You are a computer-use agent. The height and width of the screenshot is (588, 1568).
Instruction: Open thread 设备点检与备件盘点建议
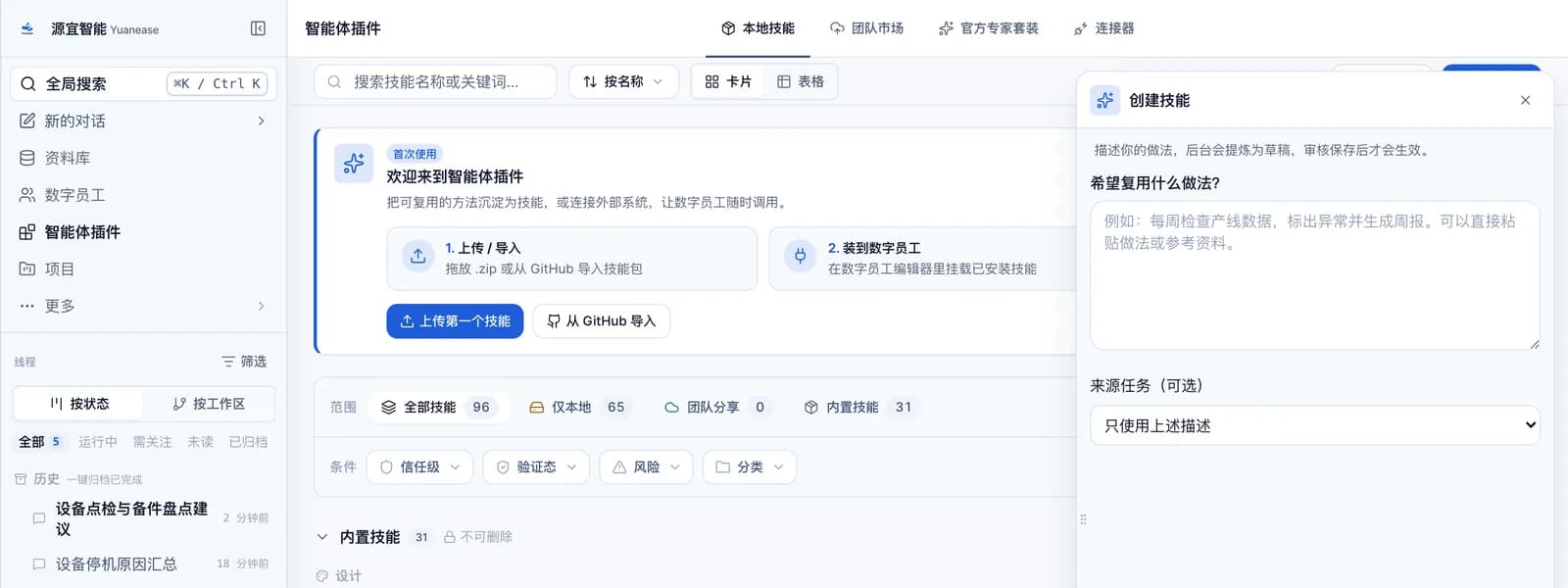(131, 518)
